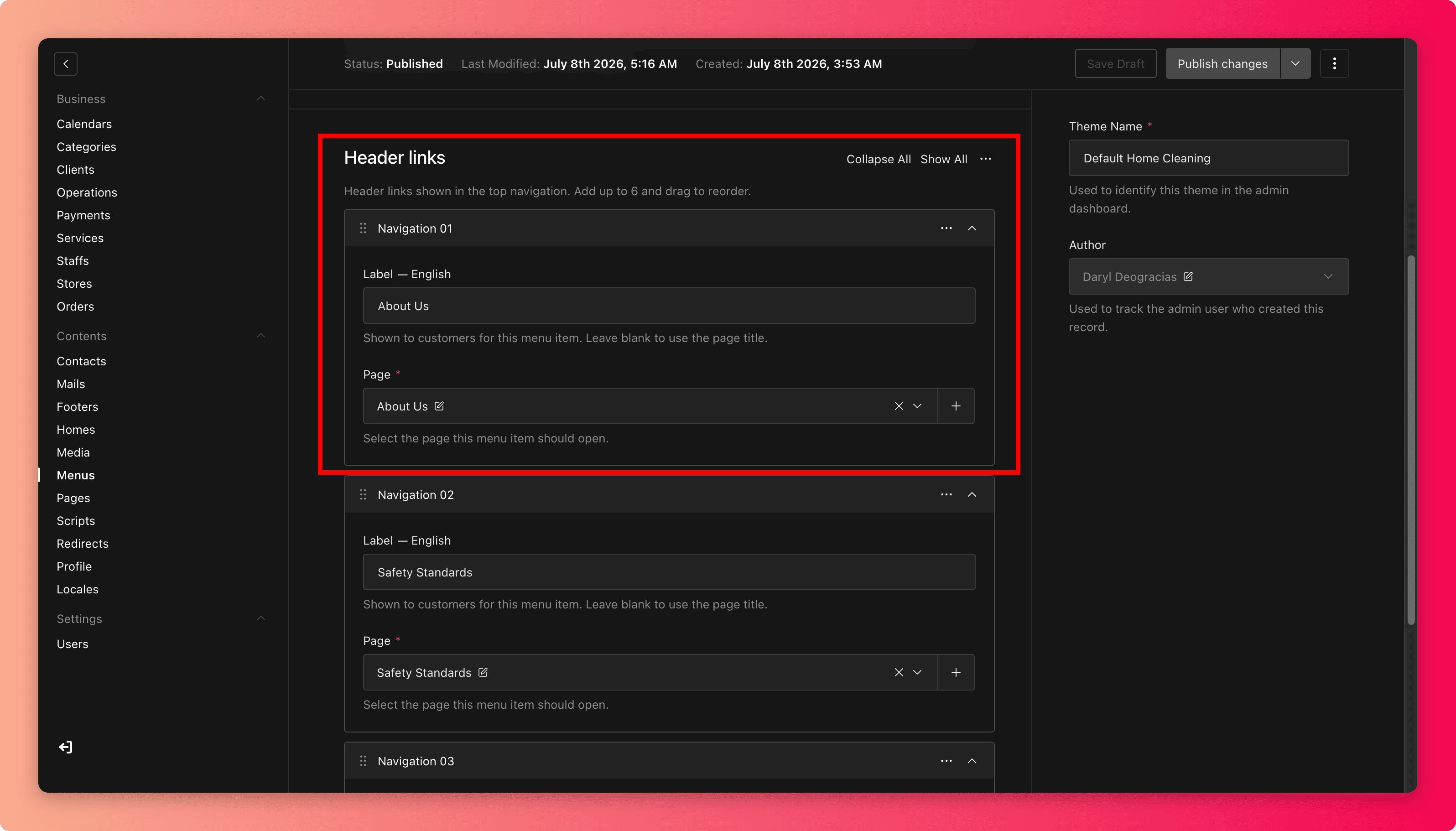The image size is (1456, 831).
Task: Navigate to Redirects in the sidebar
Action: [x=82, y=544]
